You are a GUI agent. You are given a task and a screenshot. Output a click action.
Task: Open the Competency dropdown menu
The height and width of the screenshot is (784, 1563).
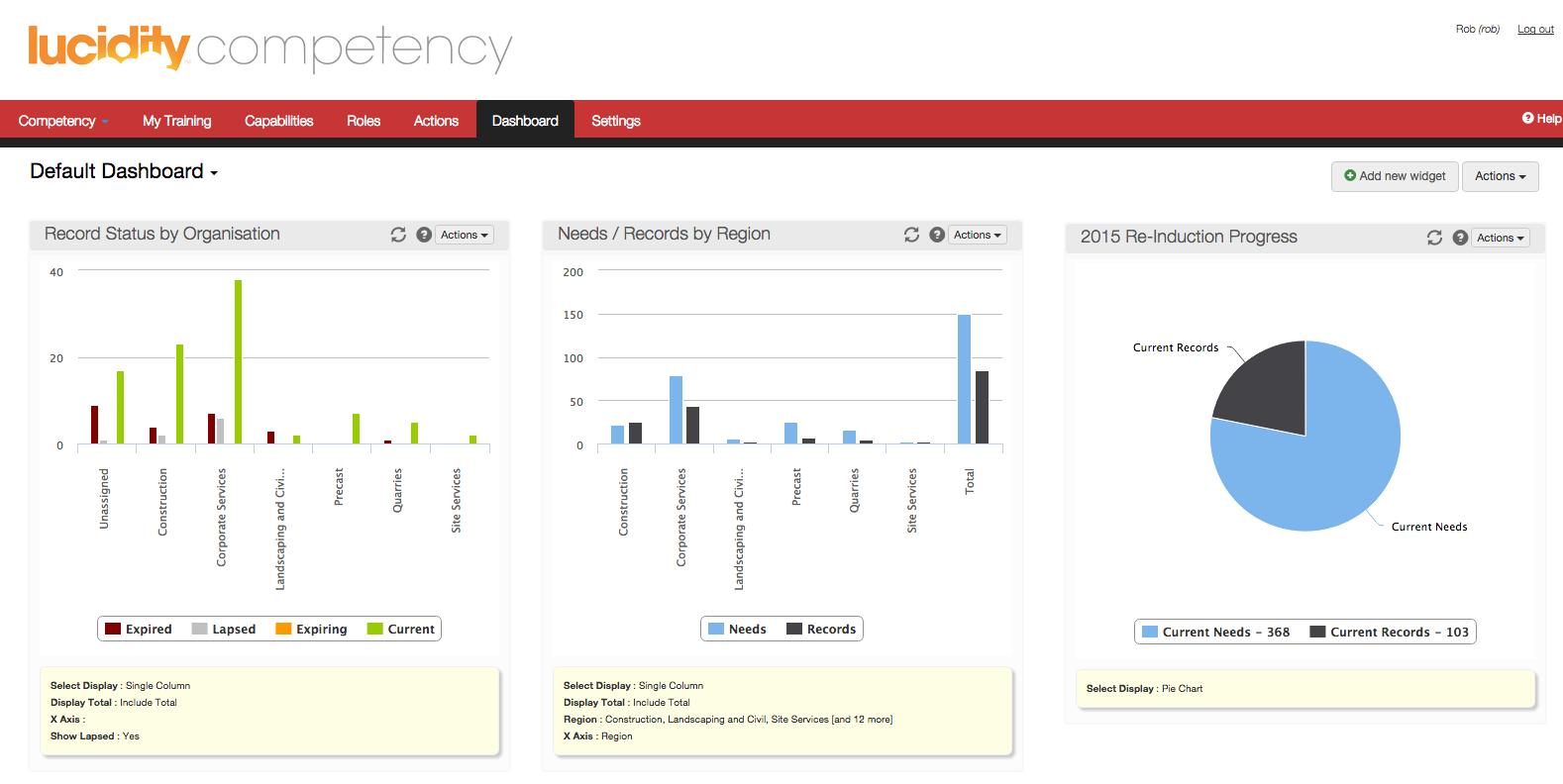(63, 121)
